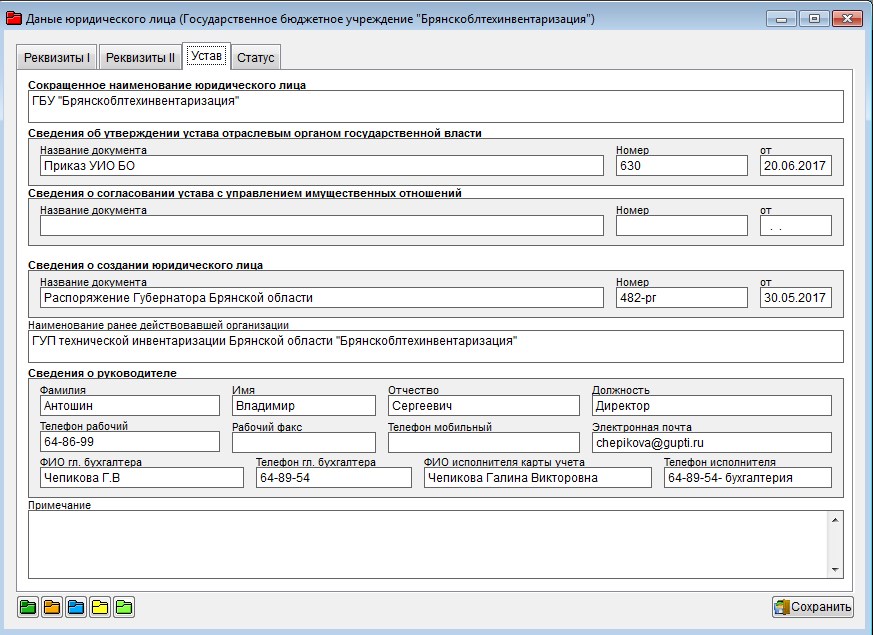The width and height of the screenshot is (873, 635).
Task: Click the blue folder icon
Action: point(76,607)
